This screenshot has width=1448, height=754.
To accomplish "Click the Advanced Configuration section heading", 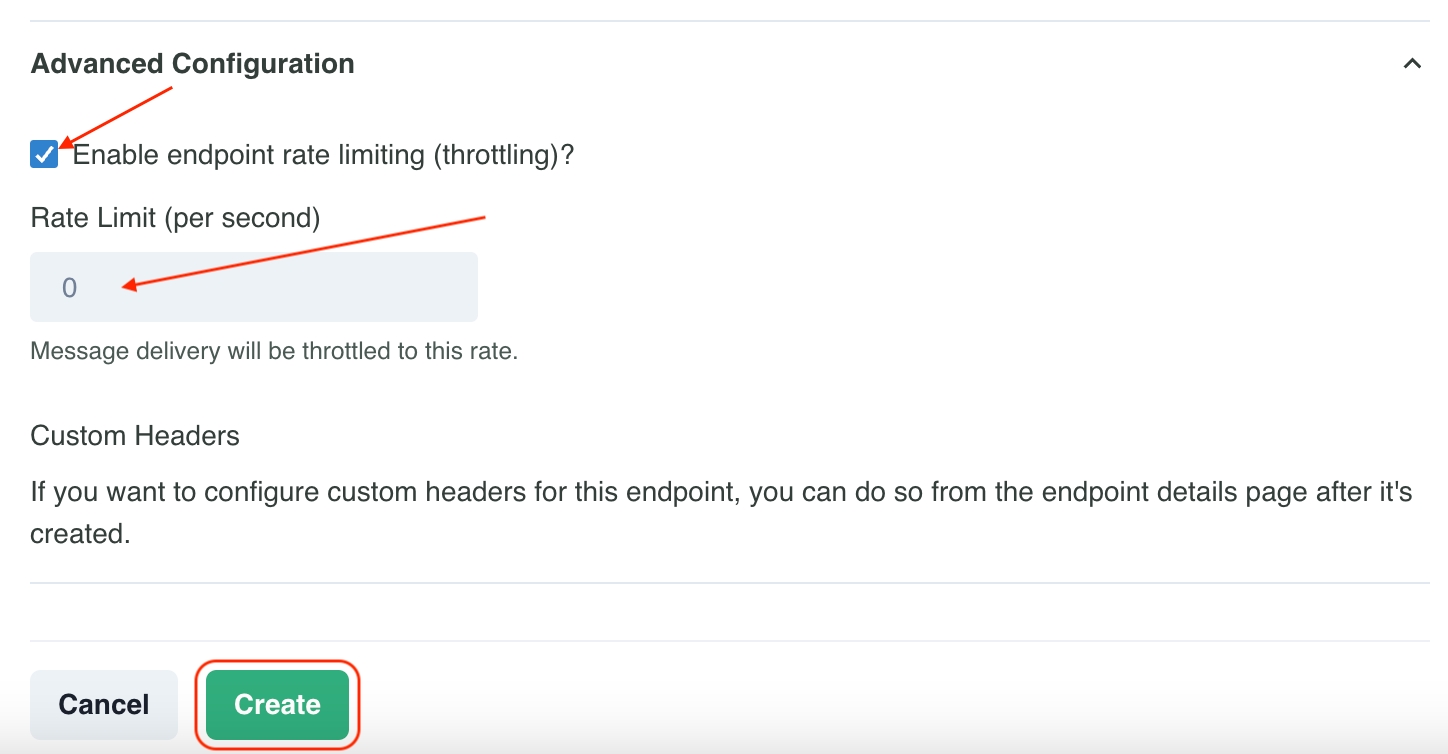I will (x=192, y=64).
